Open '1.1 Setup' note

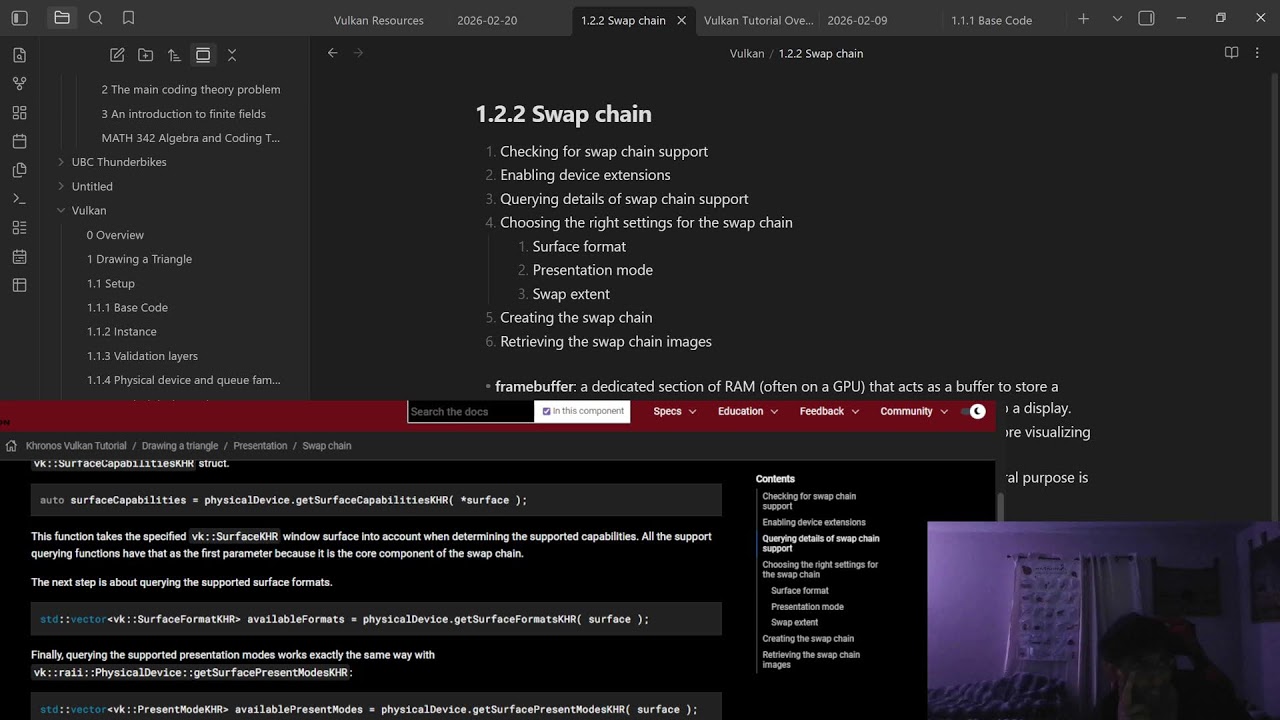pos(110,283)
